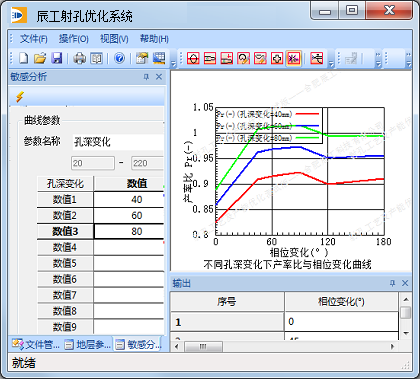The height and width of the screenshot is (380, 420).
Task: Click the New file toolbar icon
Action: click(x=23, y=58)
